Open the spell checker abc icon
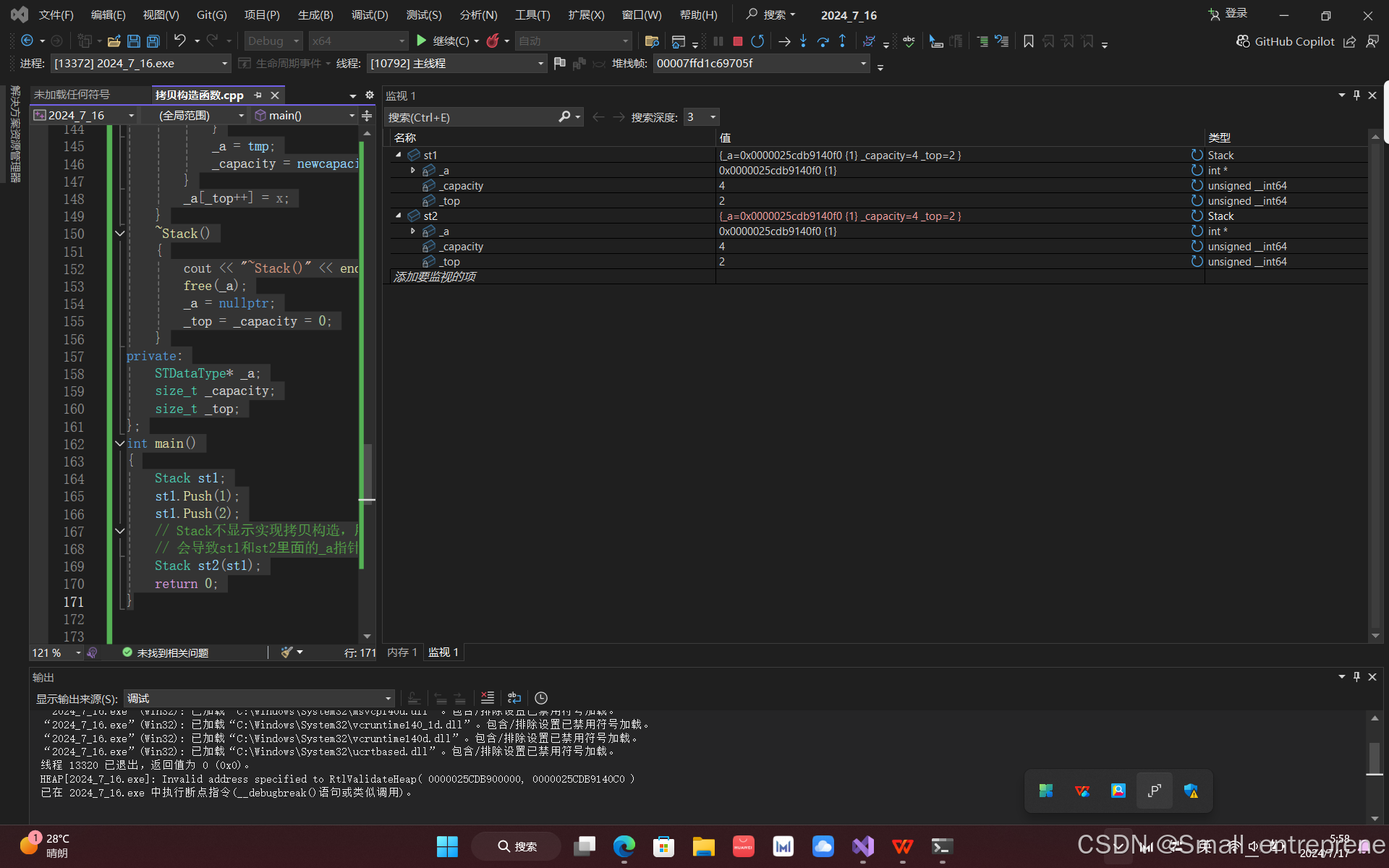1389x868 pixels. [x=909, y=41]
